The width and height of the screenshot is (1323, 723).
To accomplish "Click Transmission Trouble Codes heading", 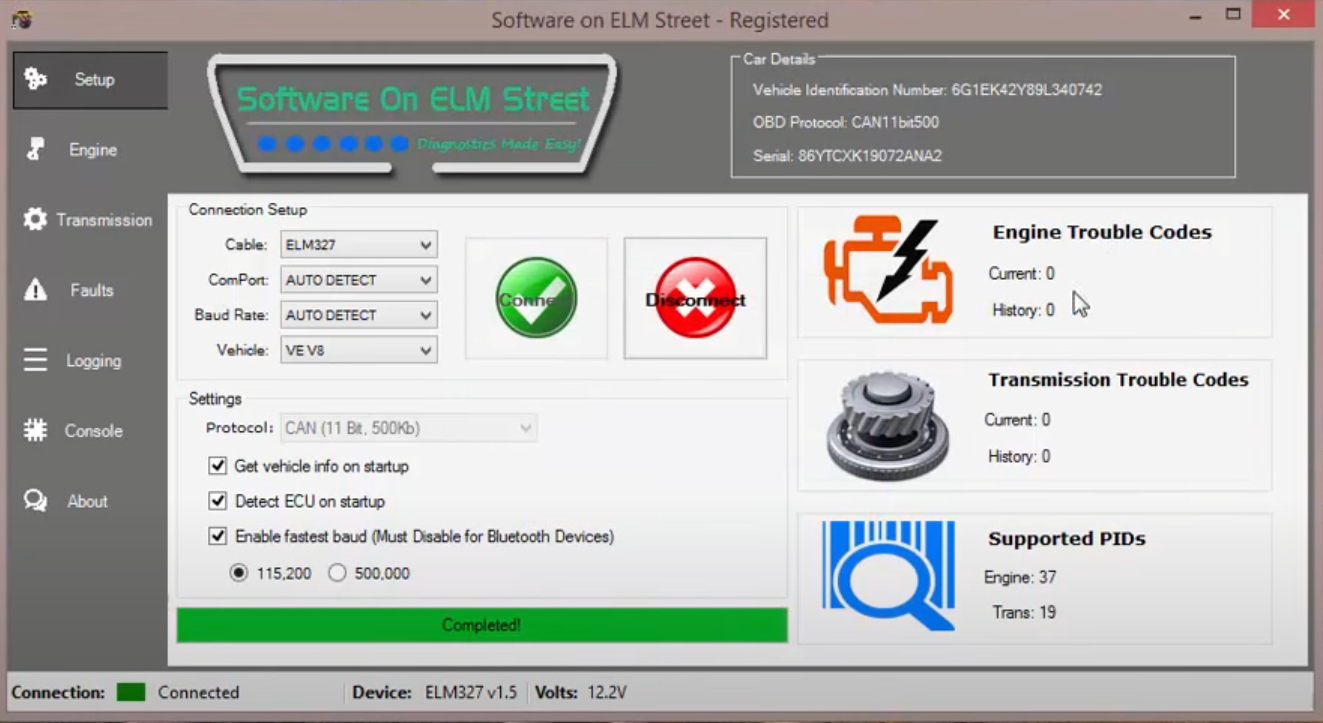I will click(x=1118, y=380).
